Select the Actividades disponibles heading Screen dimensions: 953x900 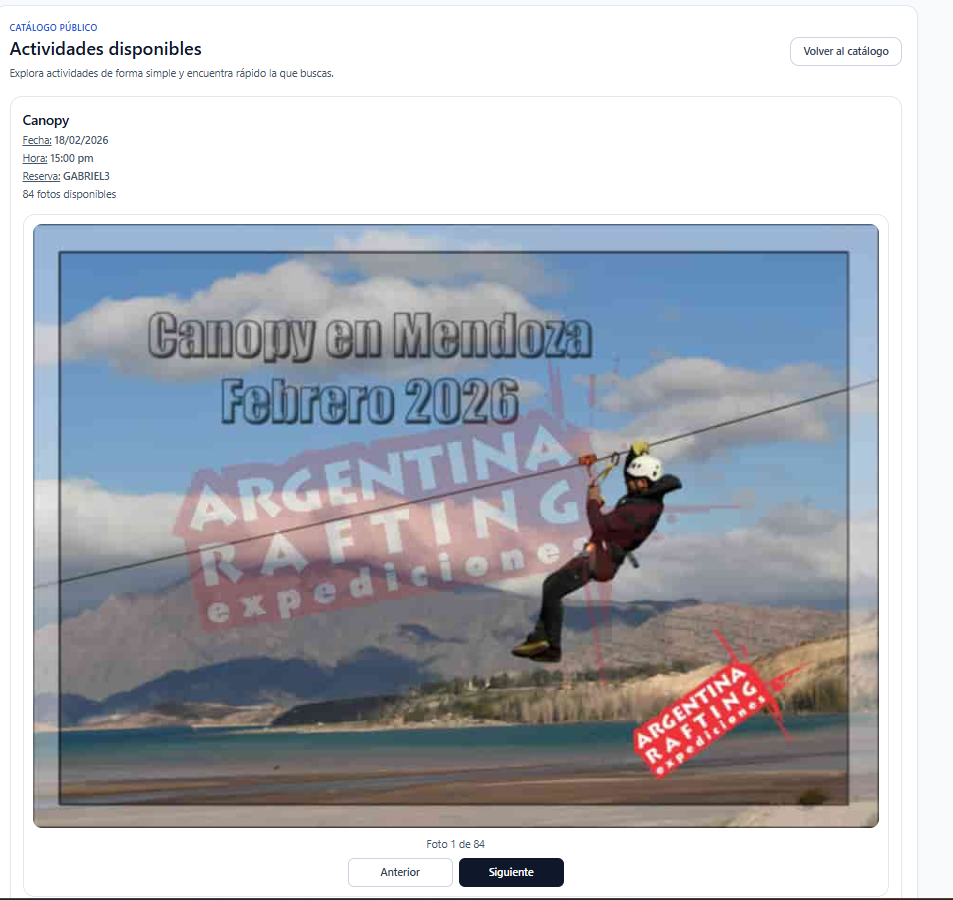point(106,49)
